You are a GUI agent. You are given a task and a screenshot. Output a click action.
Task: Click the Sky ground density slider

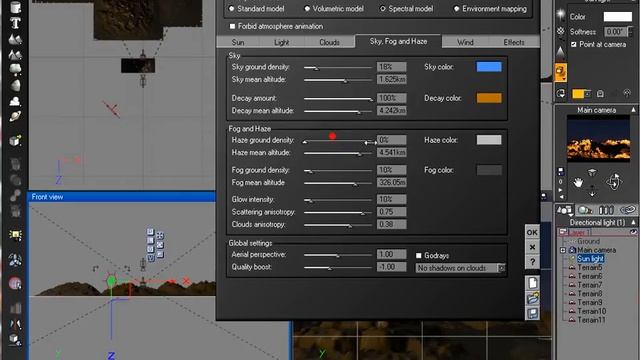click(x=338, y=68)
